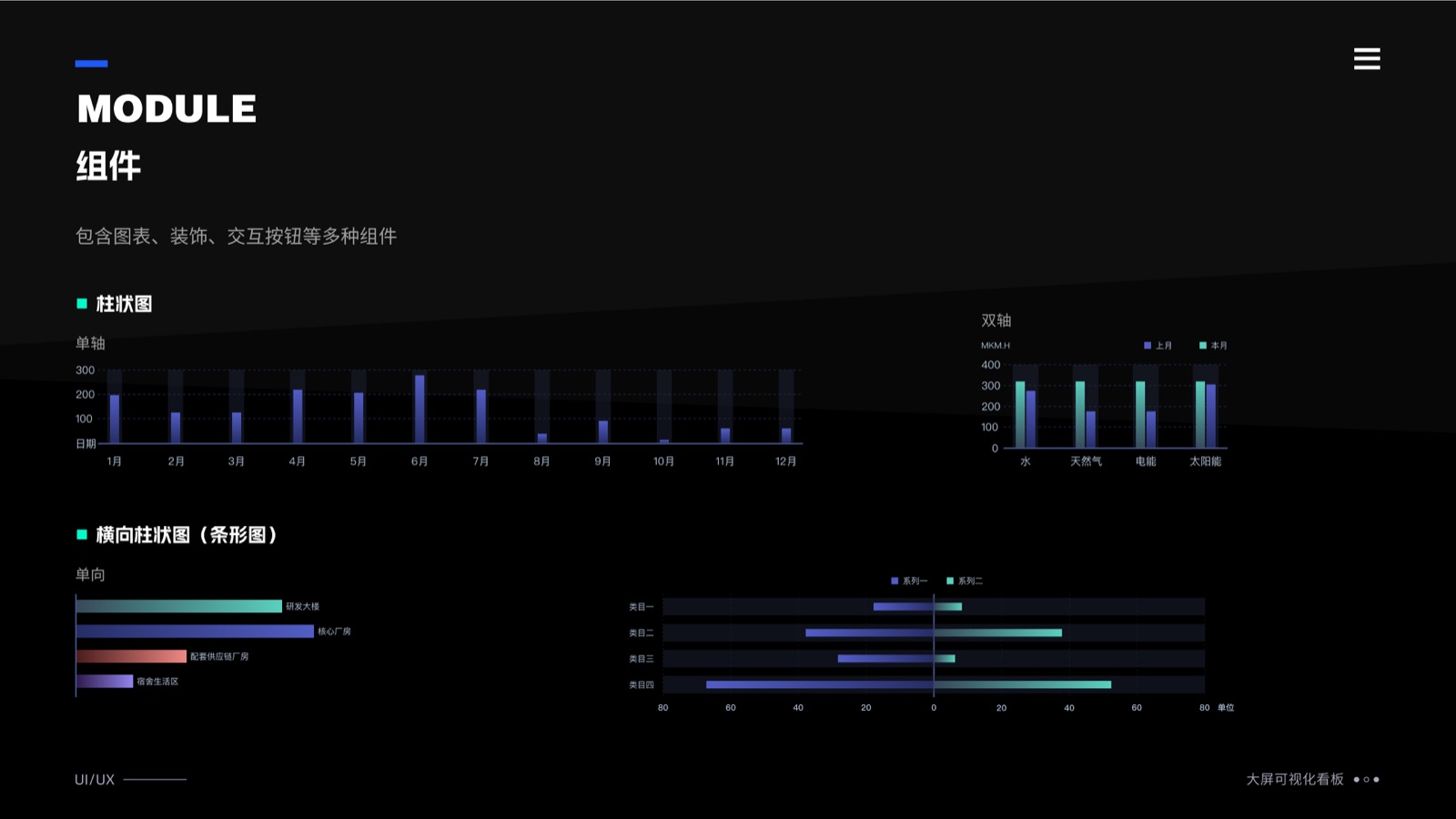Screen dimensions: 1456x819
Task: Click the teal square beside 横向柱状图 heading
Action: coord(82,535)
